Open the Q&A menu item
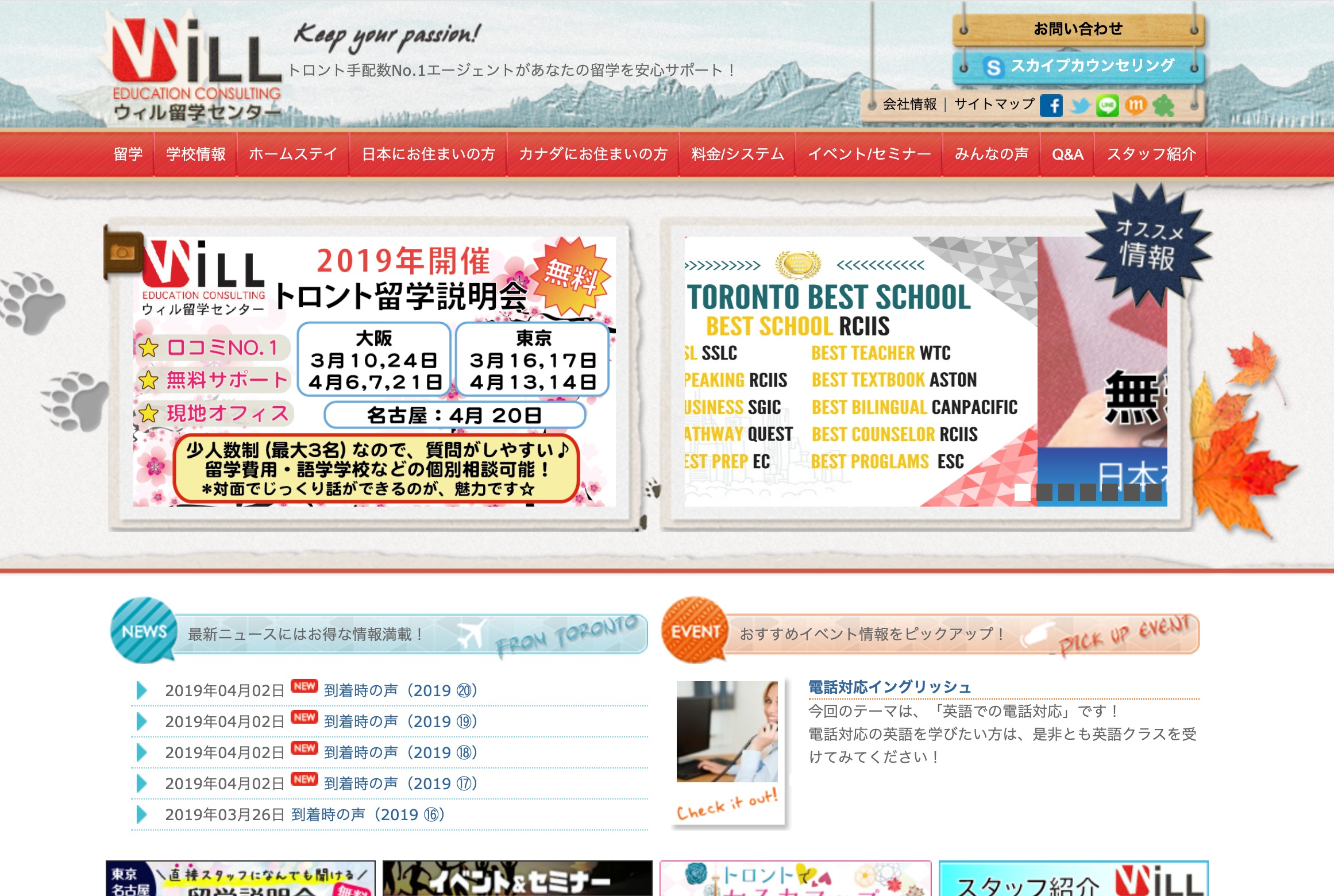This screenshot has width=1334, height=896. [x=1067, y=154]
